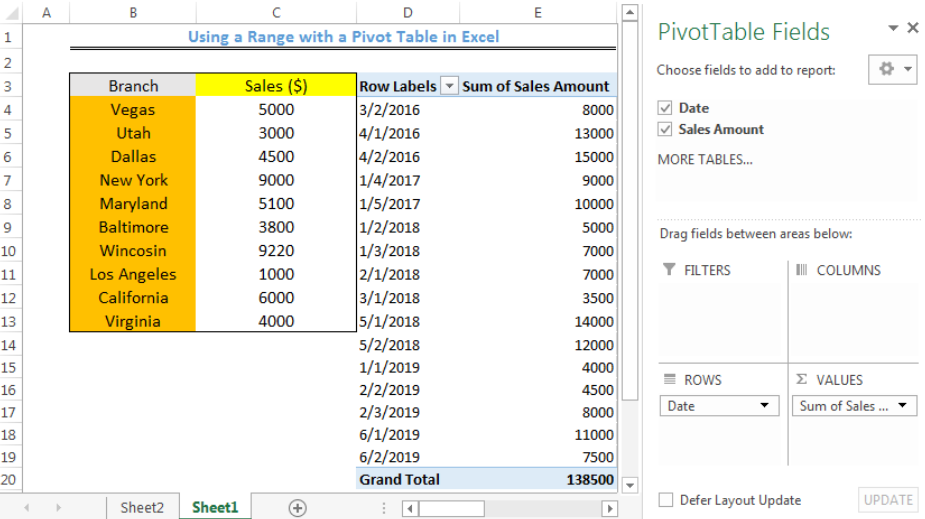Uncheck the Sales Amount field checkbox
Viewport: 925px width, 519px height.
tap(666, 129)
